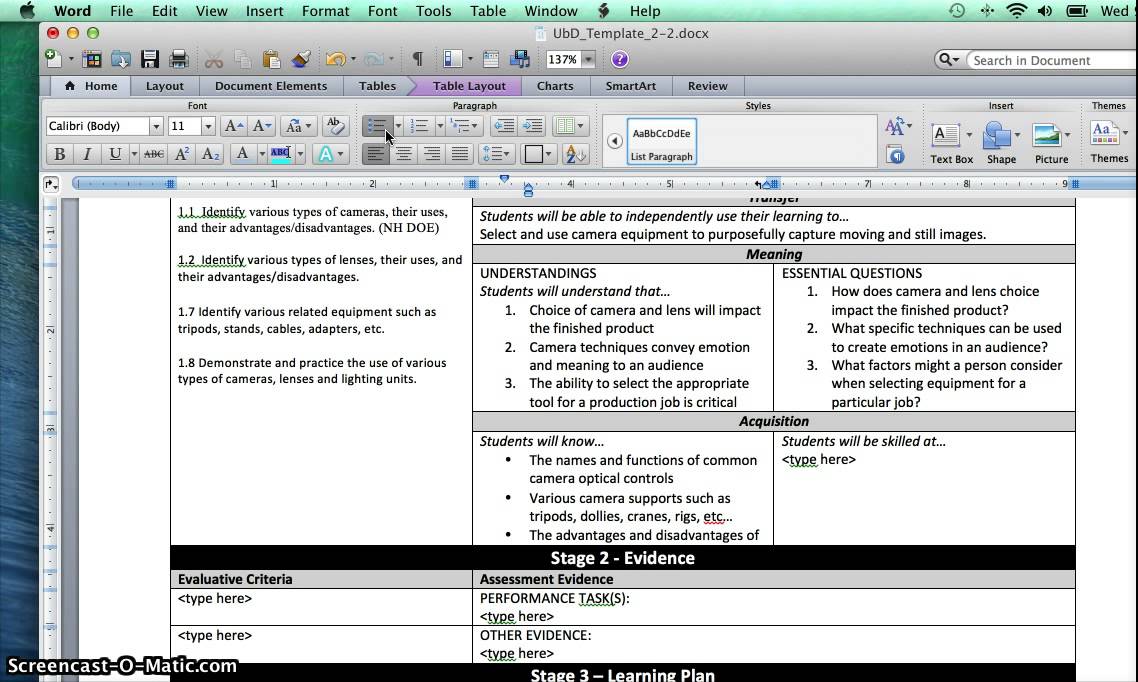Cut selection with scissors icon
Screen dimensions: 1138x682
point(213,59)
